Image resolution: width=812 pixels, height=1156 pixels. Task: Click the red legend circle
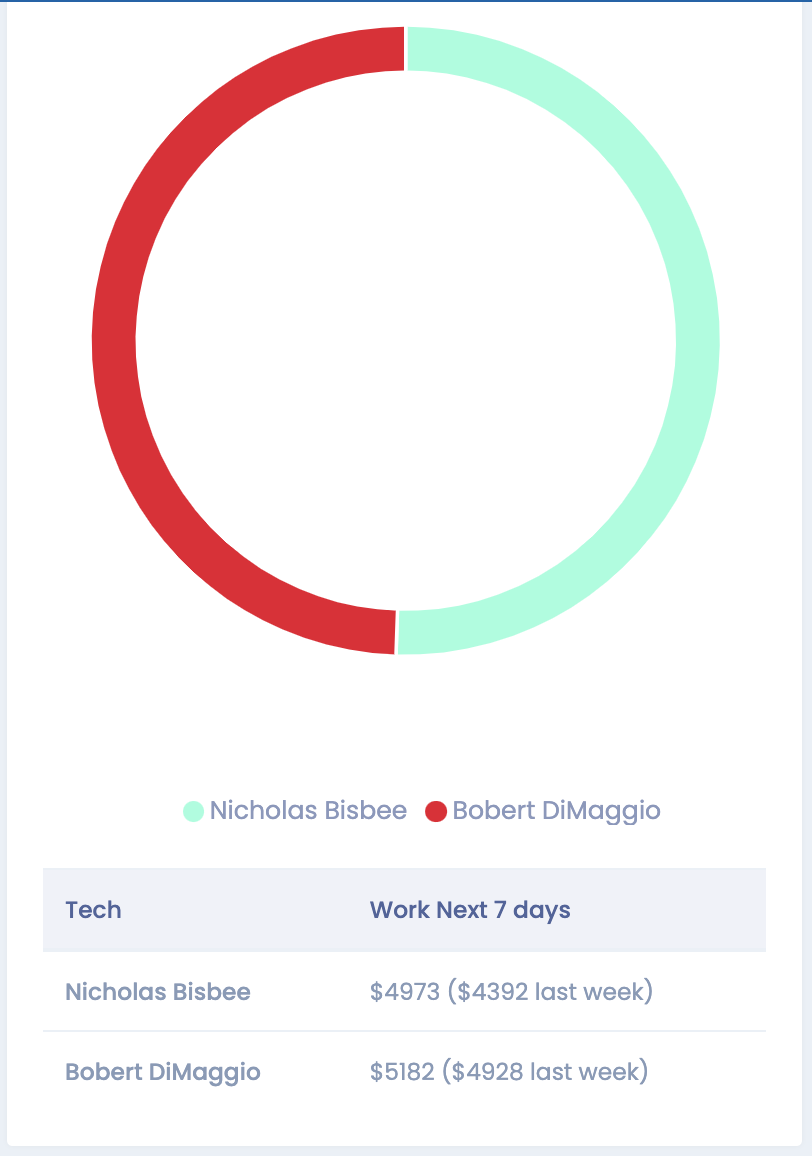pos(436,811)
